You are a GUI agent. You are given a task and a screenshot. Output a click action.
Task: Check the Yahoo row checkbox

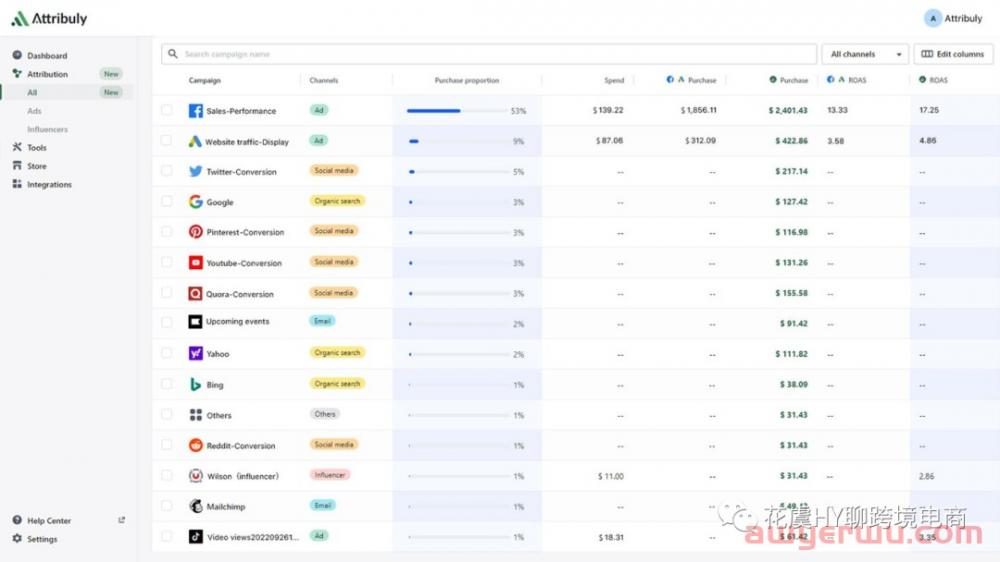(x=166, y=353)
